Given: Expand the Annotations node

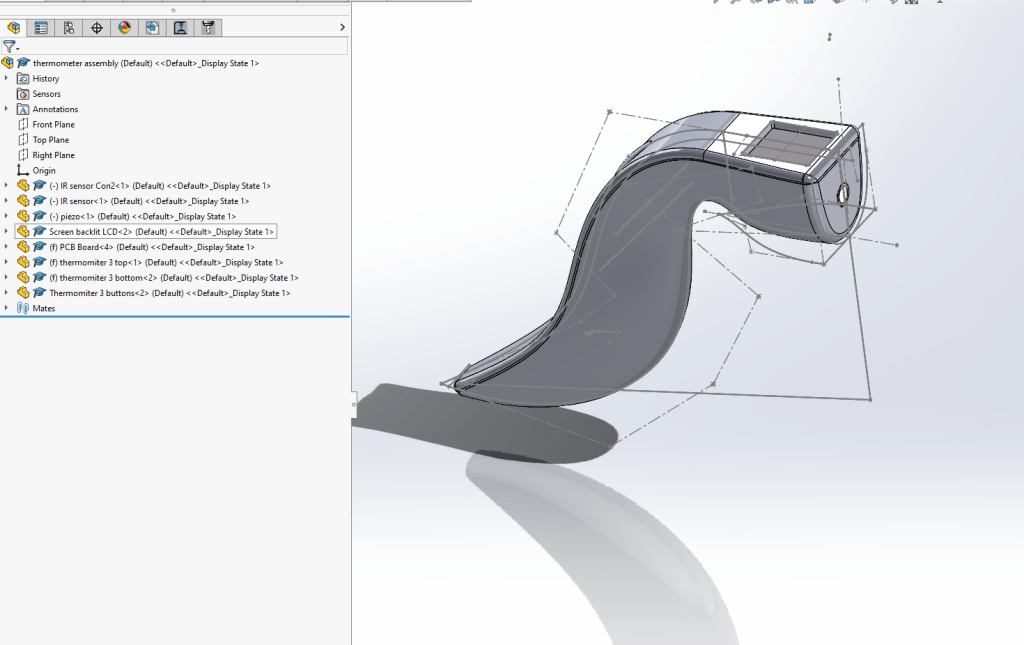Looking at the screenshot, I should click(x=6, y=109).
